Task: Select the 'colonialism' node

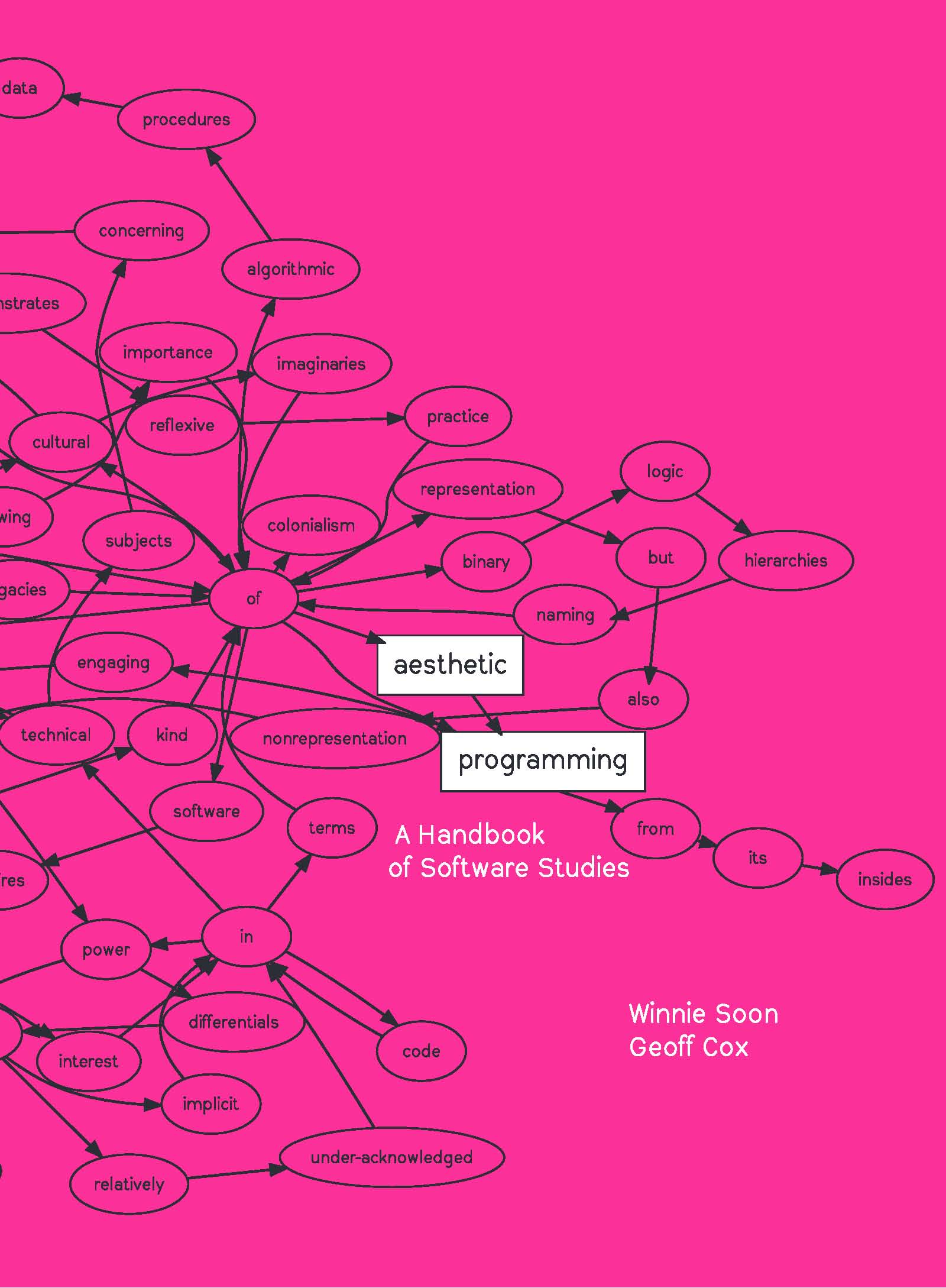Action: click(311, 526)
